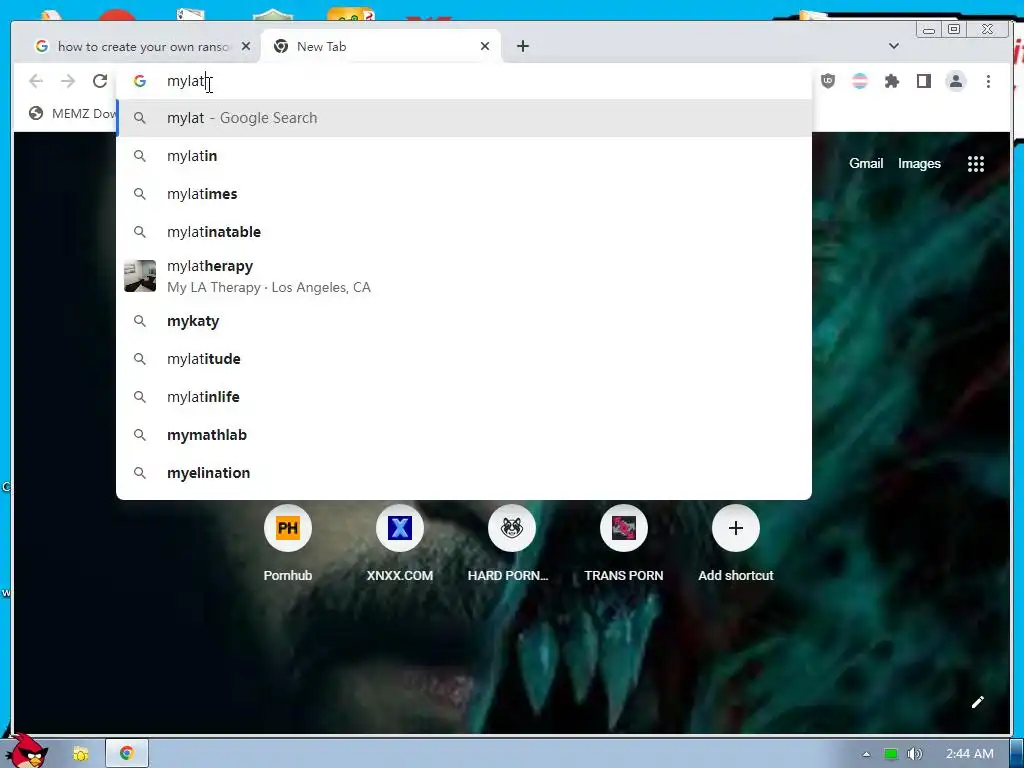Click the Add shortcut button

pyautogui.click(x=735, y=544)
